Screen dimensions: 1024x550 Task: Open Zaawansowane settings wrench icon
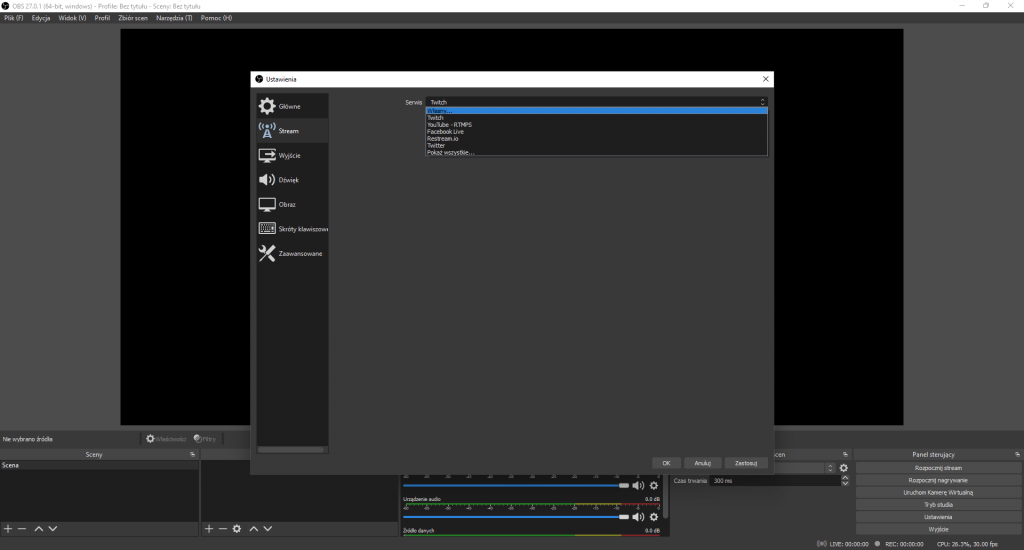tap(267, 253)
